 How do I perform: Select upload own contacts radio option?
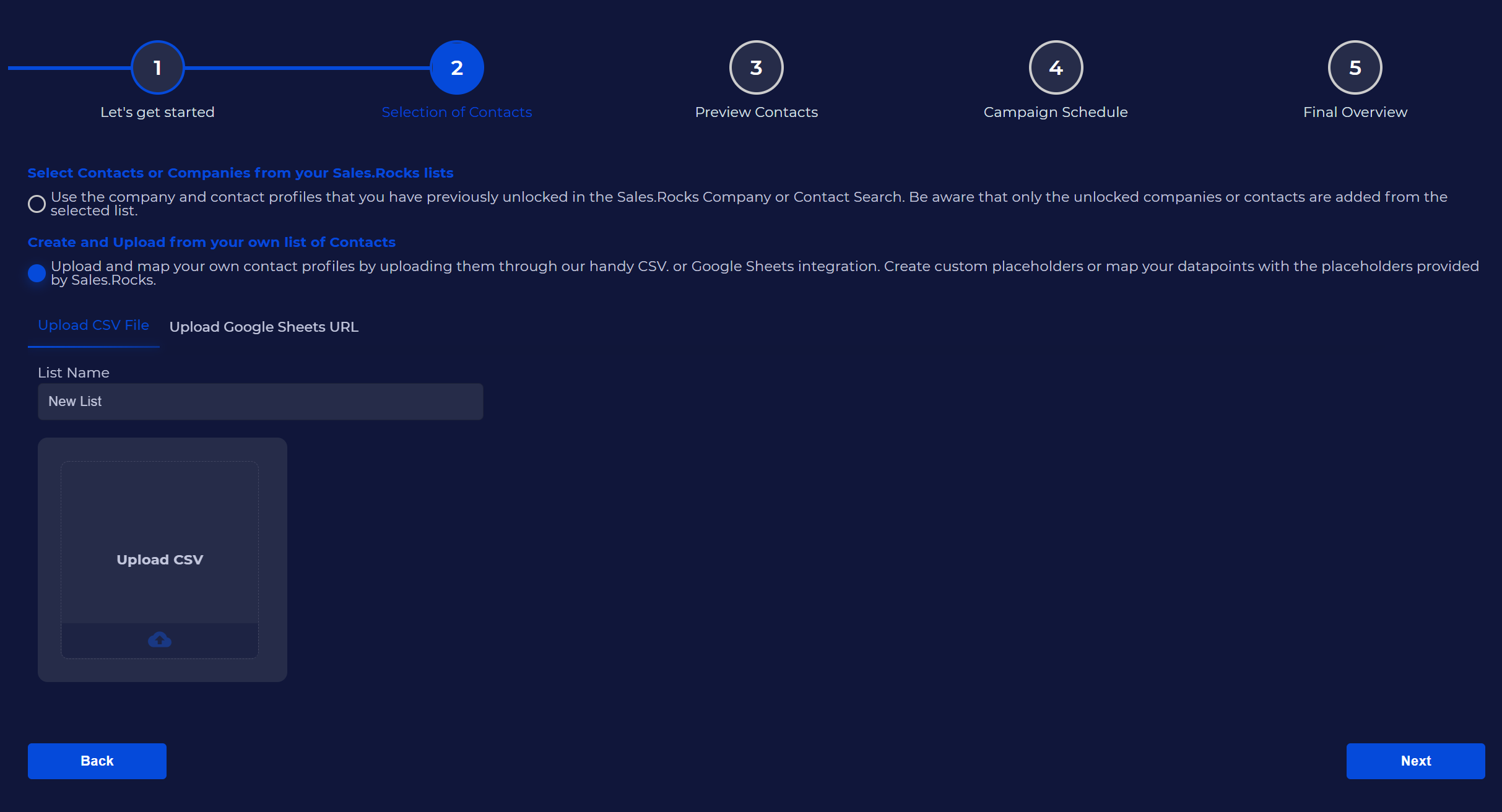(x=37, y=273)
